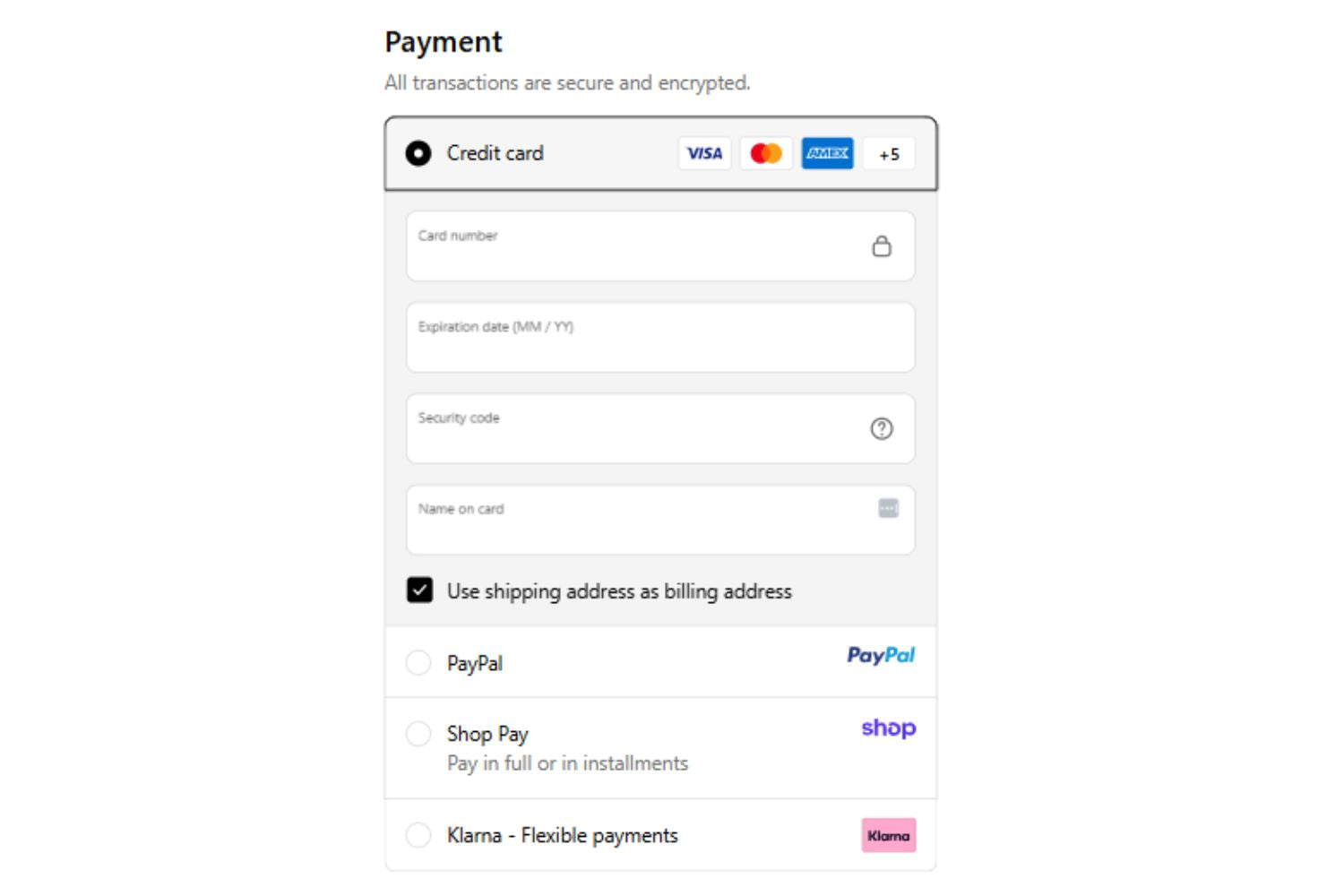Uncheck use shipping address as billing address
This screenshot has height=896, width=1344.
[419, 590]
